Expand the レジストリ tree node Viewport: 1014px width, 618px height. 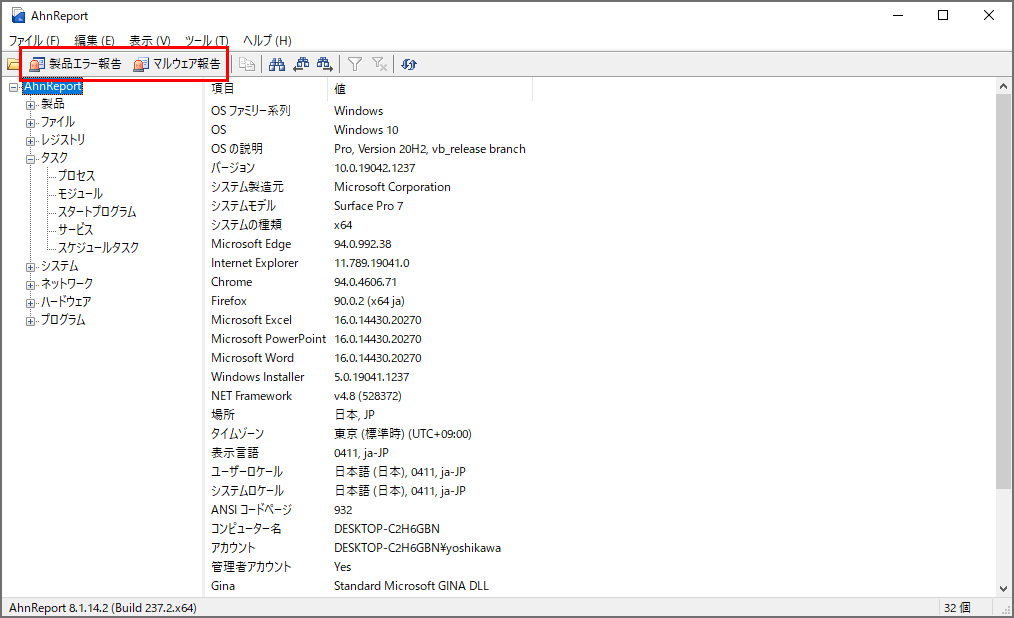[30, 141]
